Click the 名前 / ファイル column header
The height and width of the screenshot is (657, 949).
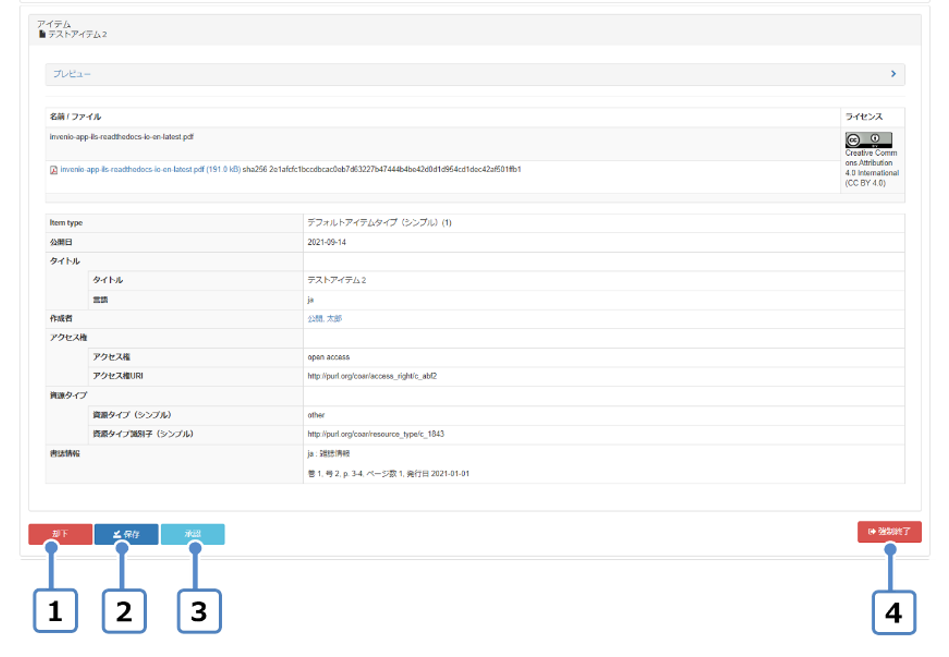[75, 117]
